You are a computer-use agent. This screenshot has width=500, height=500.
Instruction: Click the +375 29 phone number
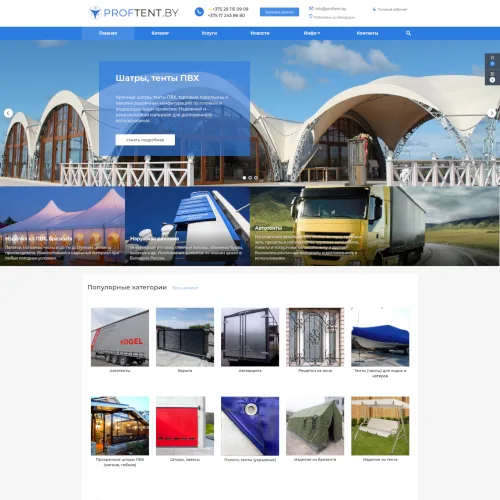click(230, 9)
